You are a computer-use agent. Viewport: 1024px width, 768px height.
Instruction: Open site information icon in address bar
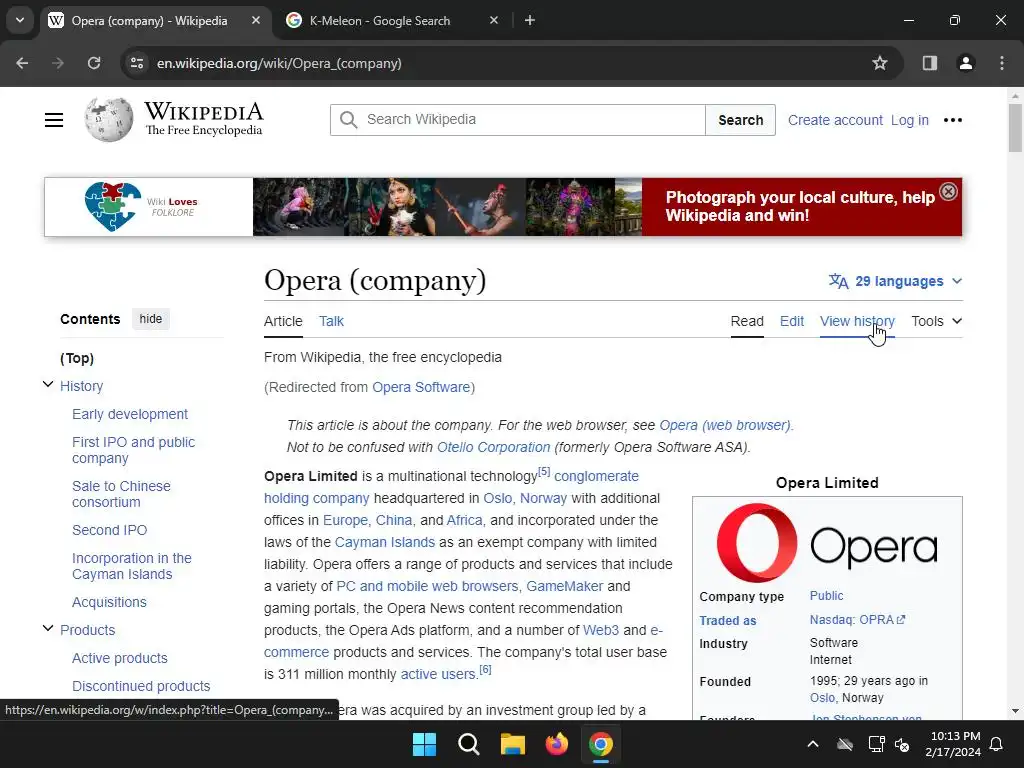137,63
